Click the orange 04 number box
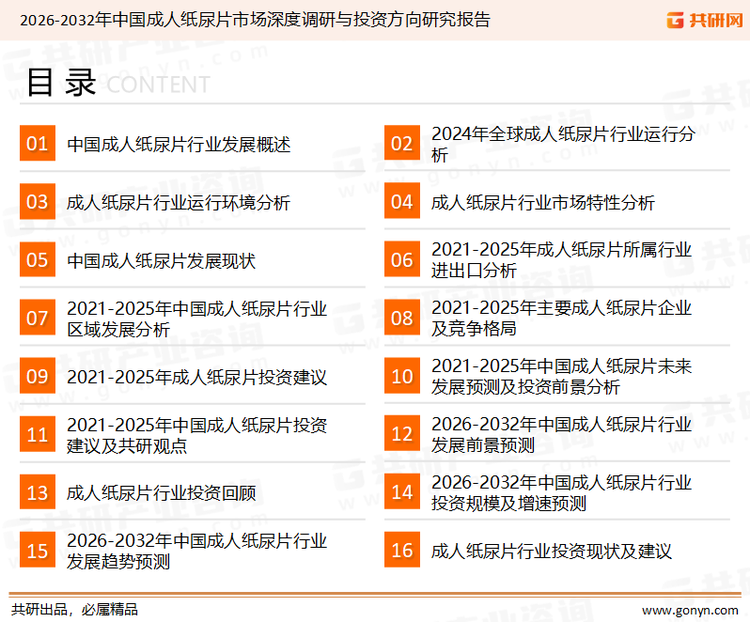Screen dimensions: 750x622 click(402, 201)
